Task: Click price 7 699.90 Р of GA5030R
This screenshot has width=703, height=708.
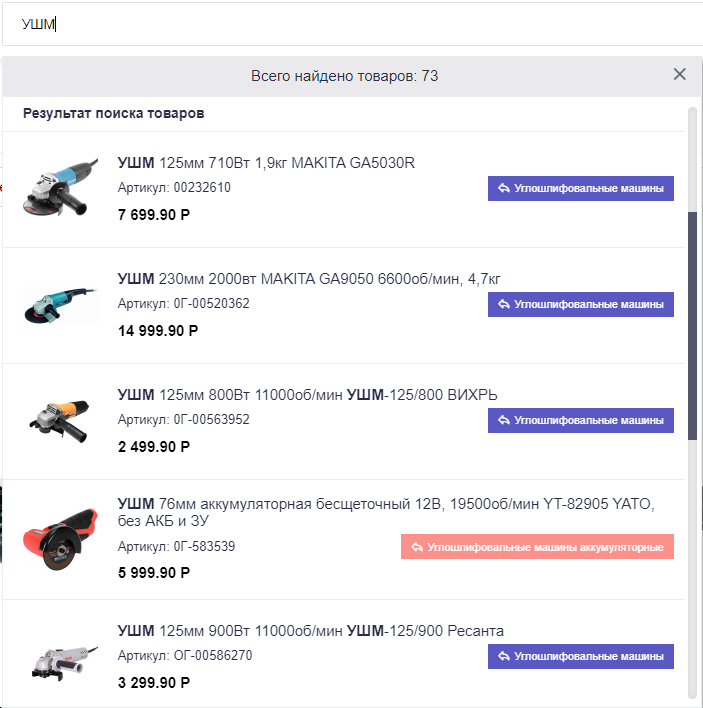Action: [154, 214]
